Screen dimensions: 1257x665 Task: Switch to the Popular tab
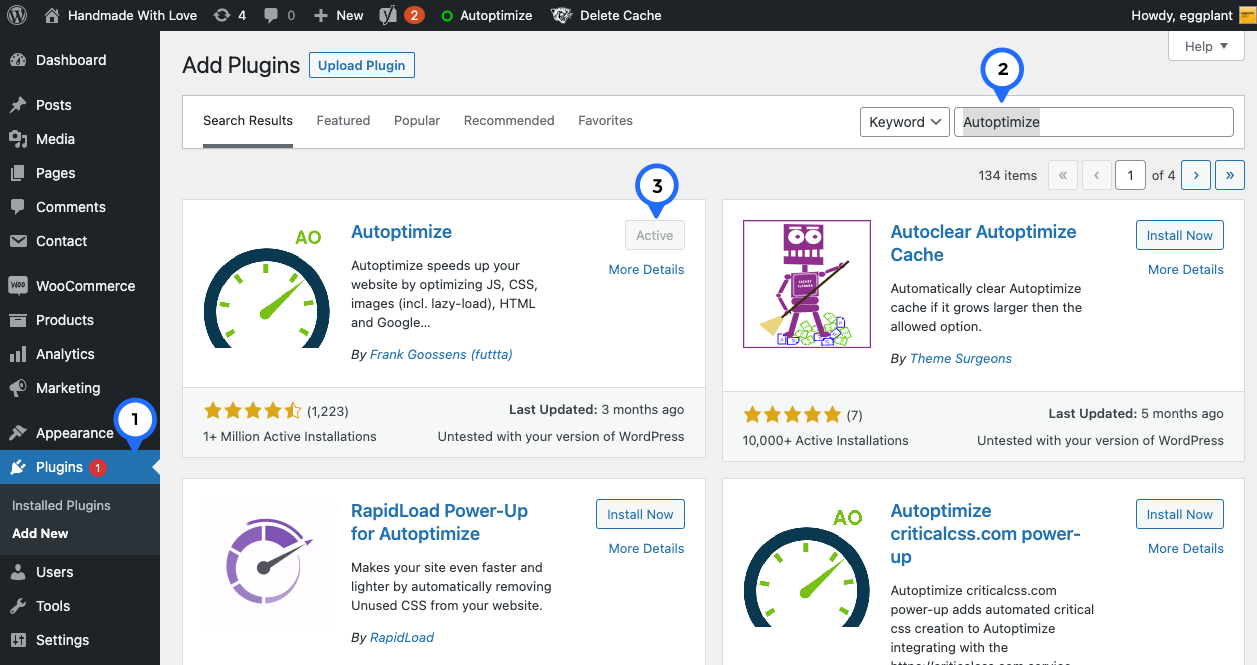click(417, 120)
